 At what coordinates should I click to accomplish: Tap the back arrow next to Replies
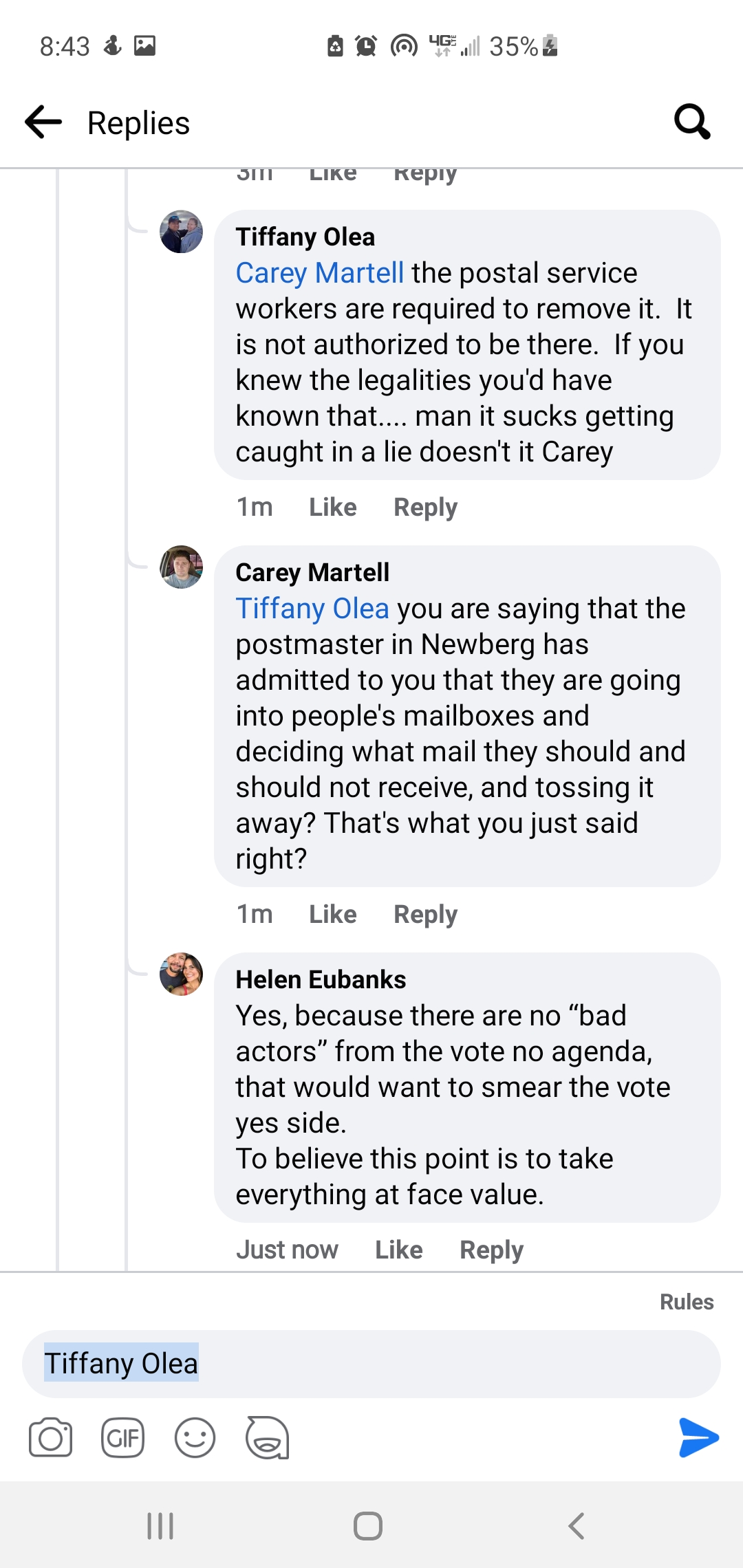[x=43, y=122]
